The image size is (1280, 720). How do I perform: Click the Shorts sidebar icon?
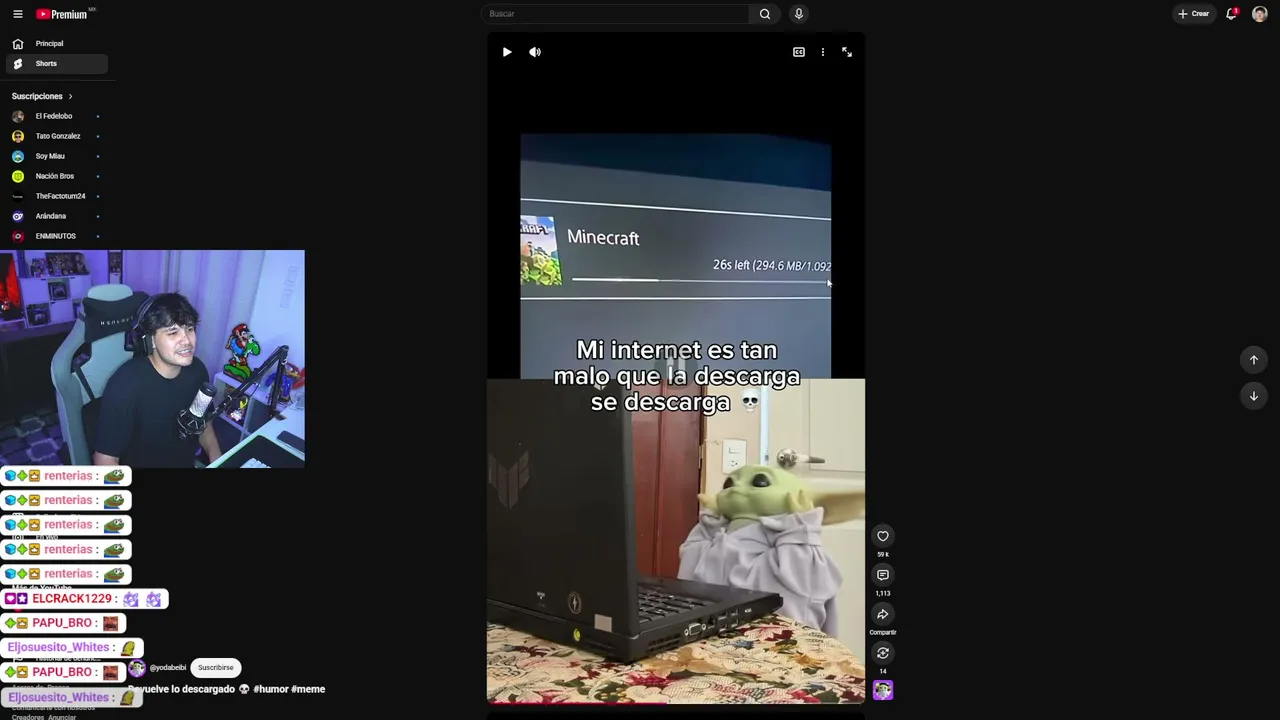coord(18,64)
